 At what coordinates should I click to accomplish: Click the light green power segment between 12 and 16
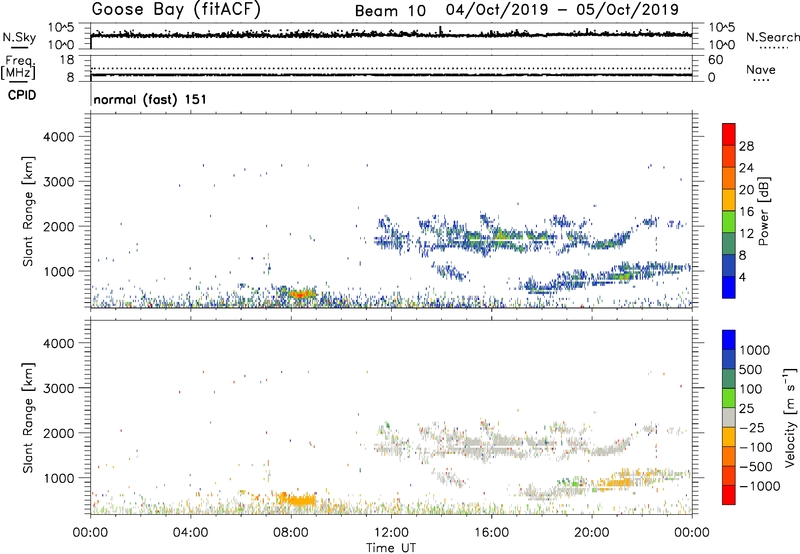pyautogui.click(x=729, y=222)
